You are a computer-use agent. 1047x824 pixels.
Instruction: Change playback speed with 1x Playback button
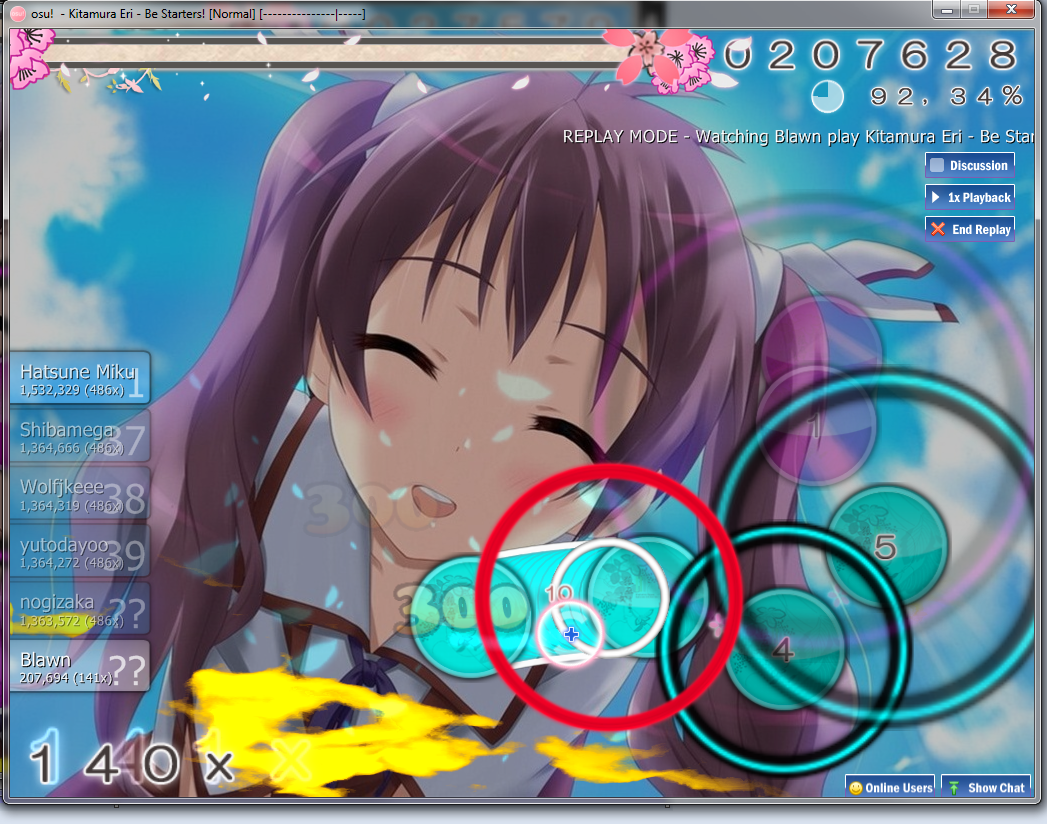[x=970, y=197]
